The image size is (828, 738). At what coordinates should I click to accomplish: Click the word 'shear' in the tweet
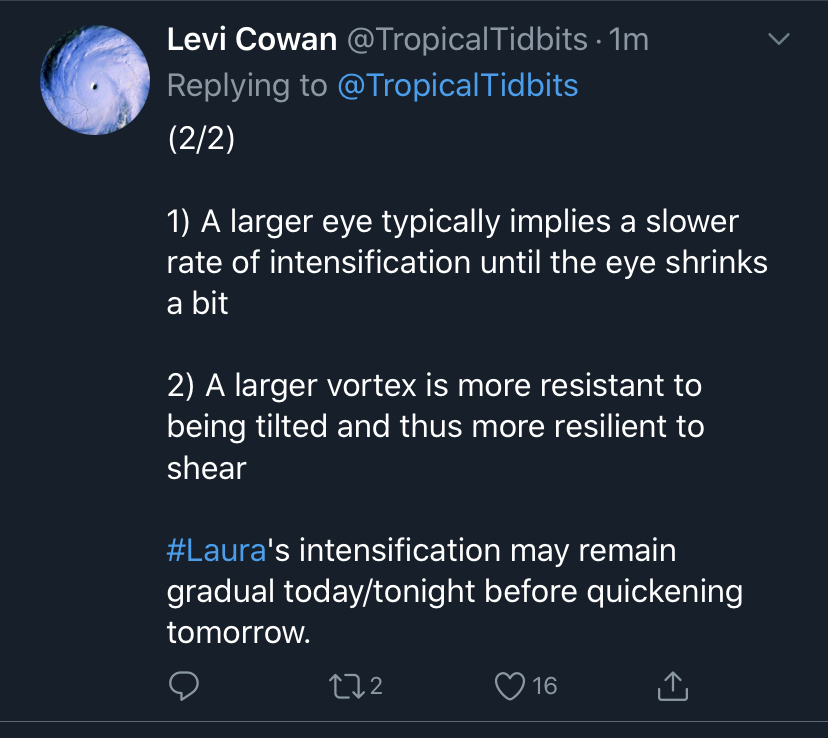pyautogui.click(x=207, y=468)
